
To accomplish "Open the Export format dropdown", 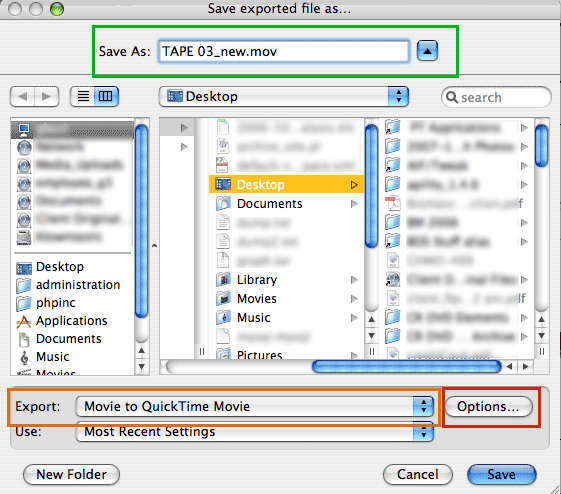I will click(x=255, y=406).
